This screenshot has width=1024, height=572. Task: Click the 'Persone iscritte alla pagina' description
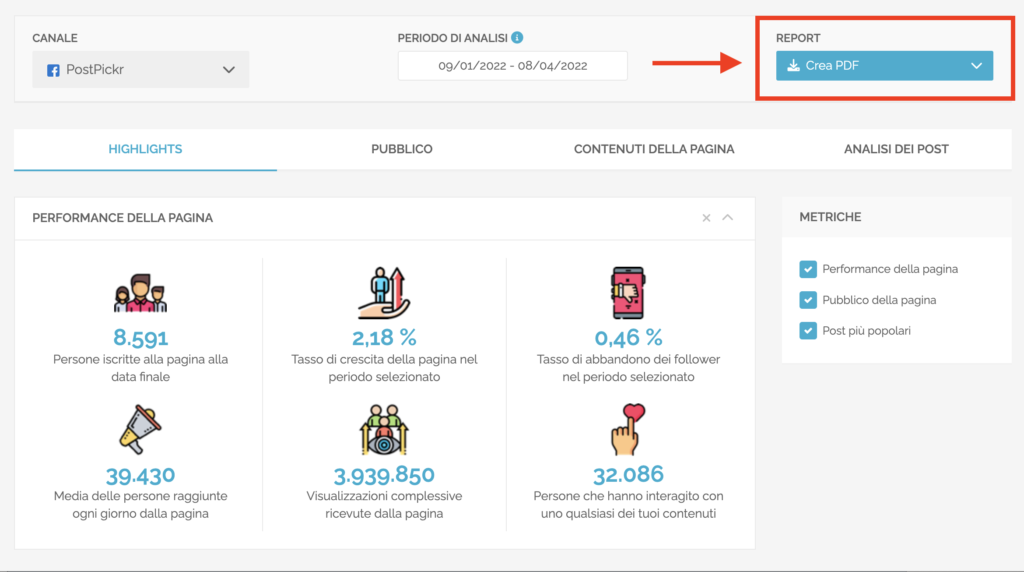tap(140, 368)
